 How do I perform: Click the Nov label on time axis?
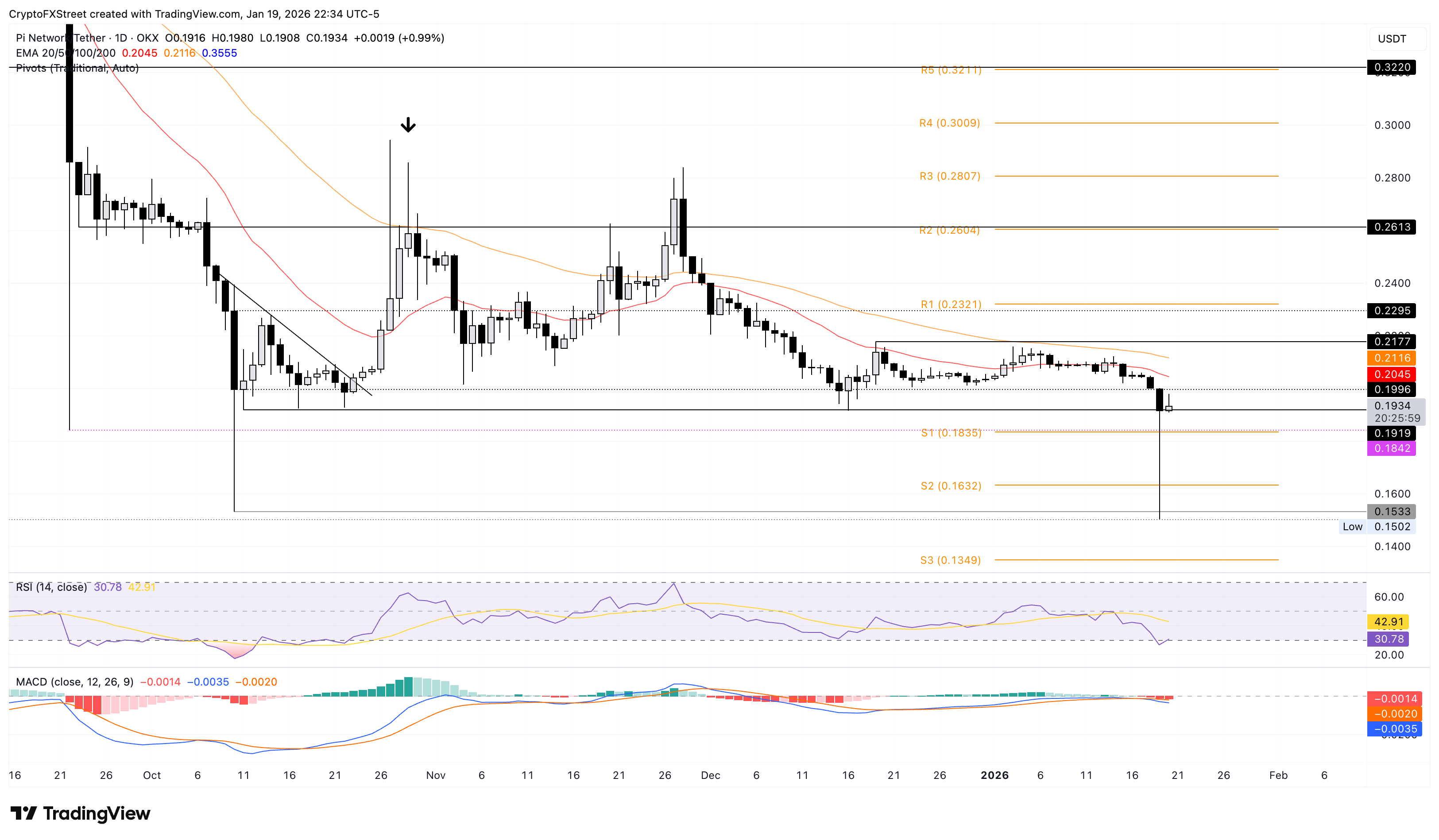point(436,775)
